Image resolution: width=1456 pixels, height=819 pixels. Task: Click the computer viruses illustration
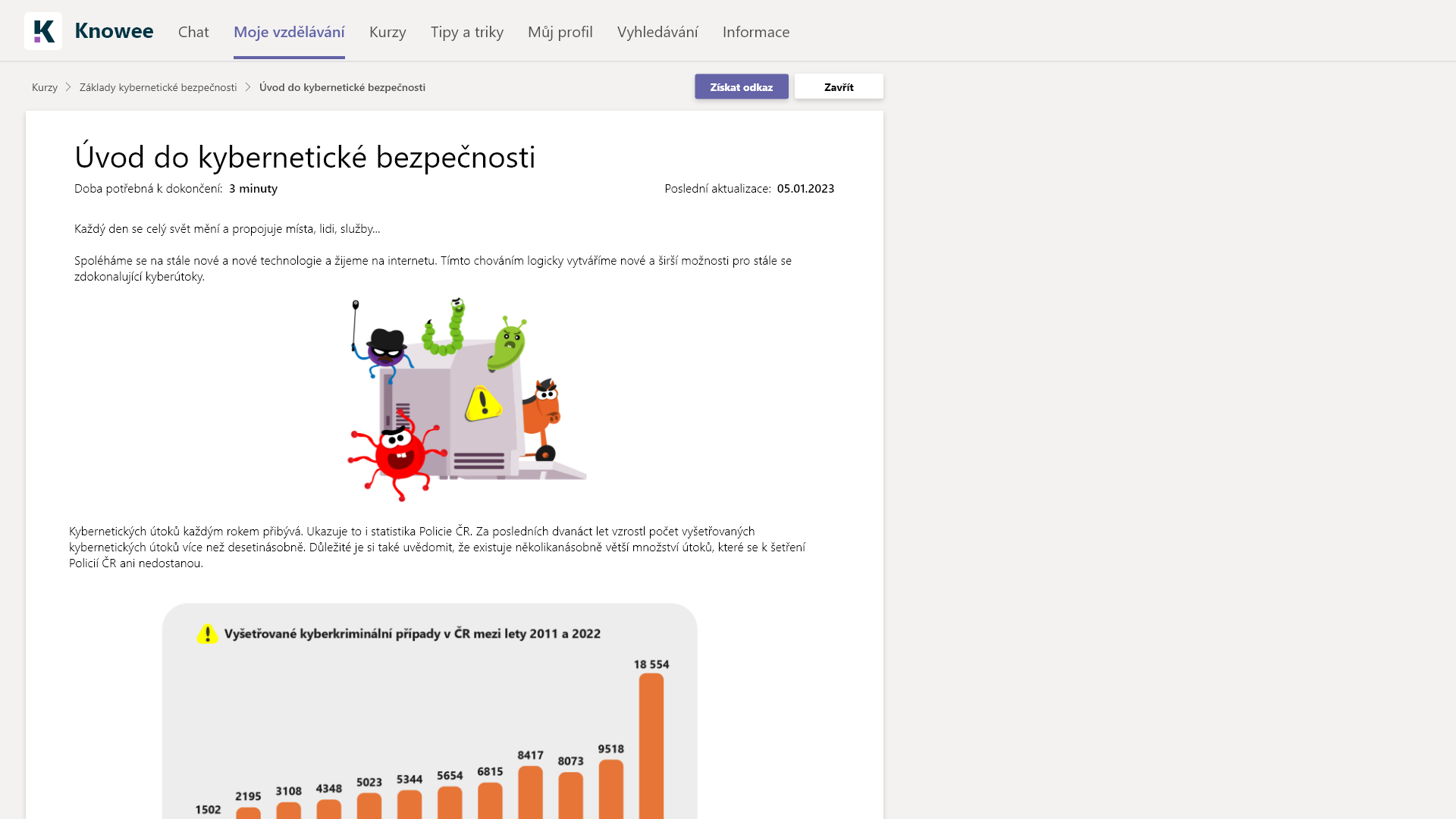[466, 400]
